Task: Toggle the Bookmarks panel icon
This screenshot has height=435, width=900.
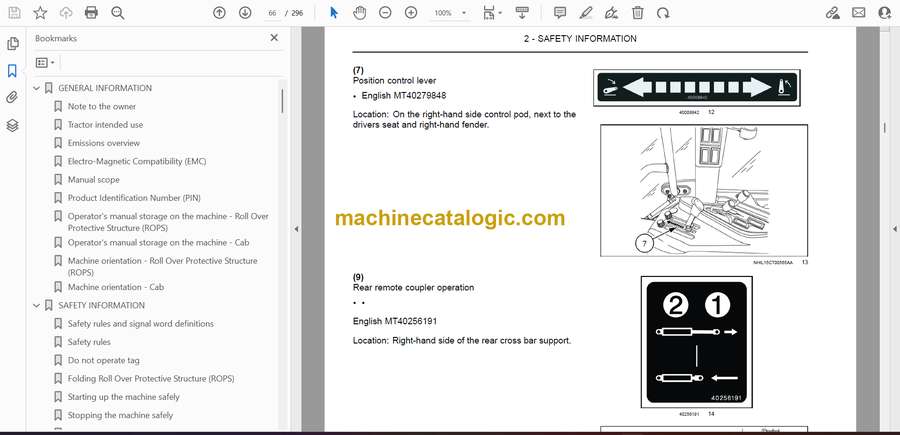Action: point(12,71)
